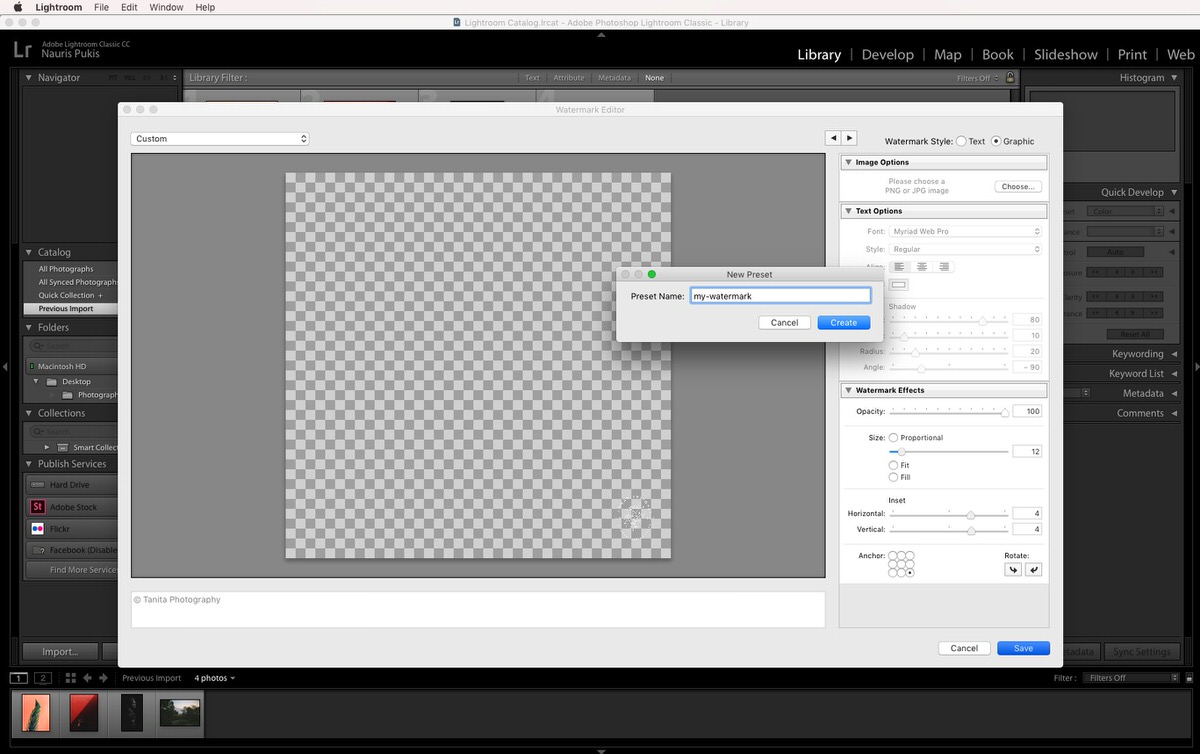The width and height of the screenshot is (1200, 754).
Task: Adjust the Vertical inset slider handle
Action: tap(970, 530)
